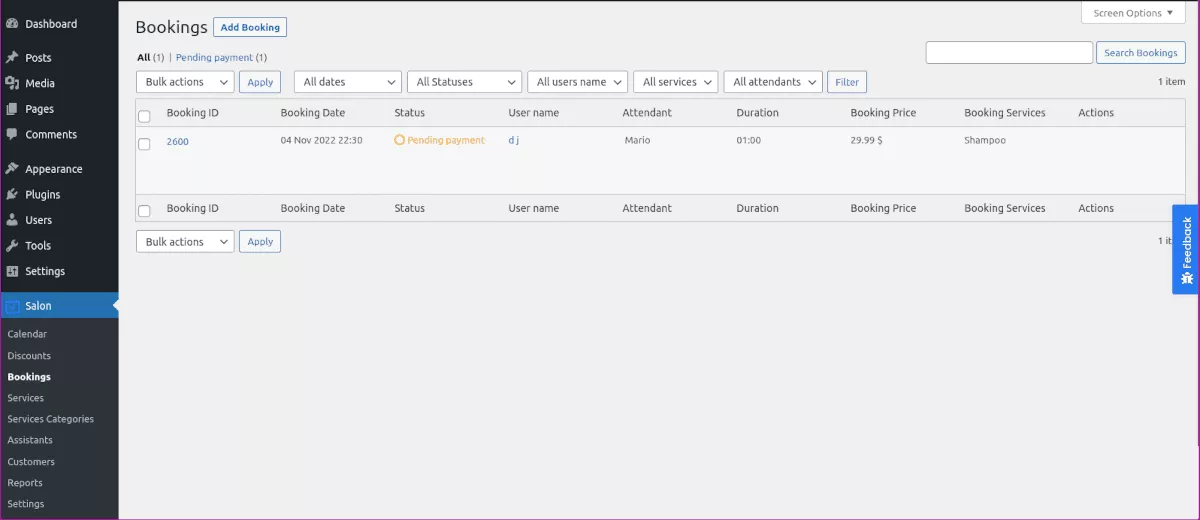Open the All Statuses dropdown

pyautogui.click(x=465, y=82)
